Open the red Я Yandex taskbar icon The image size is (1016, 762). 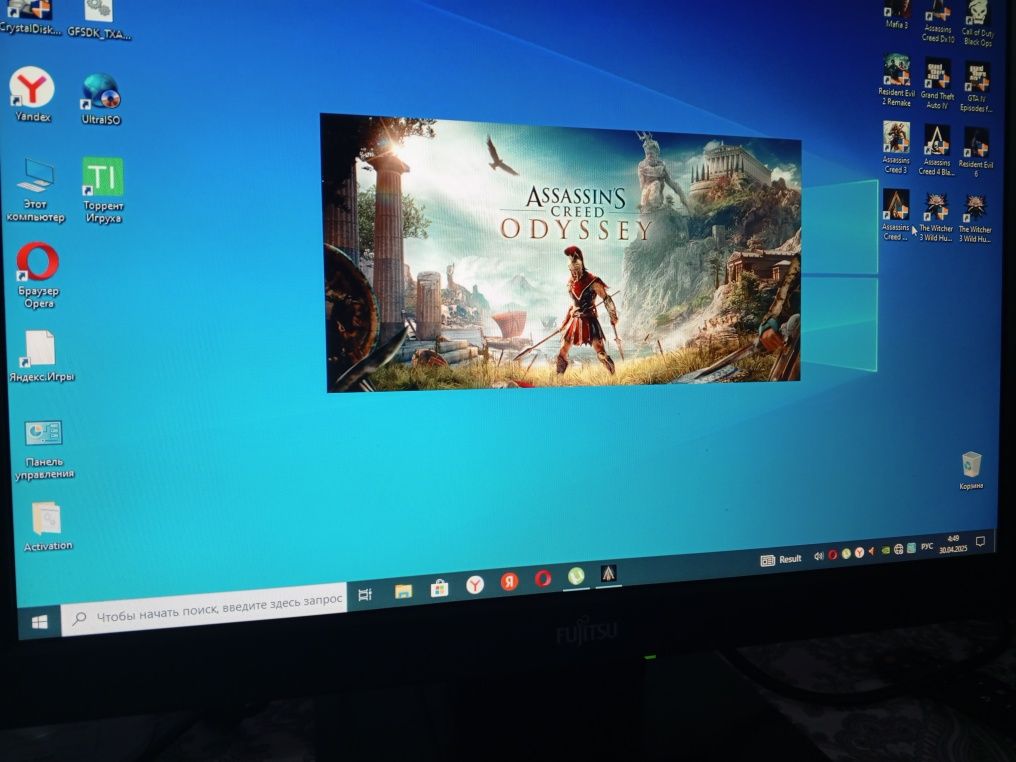509,582
